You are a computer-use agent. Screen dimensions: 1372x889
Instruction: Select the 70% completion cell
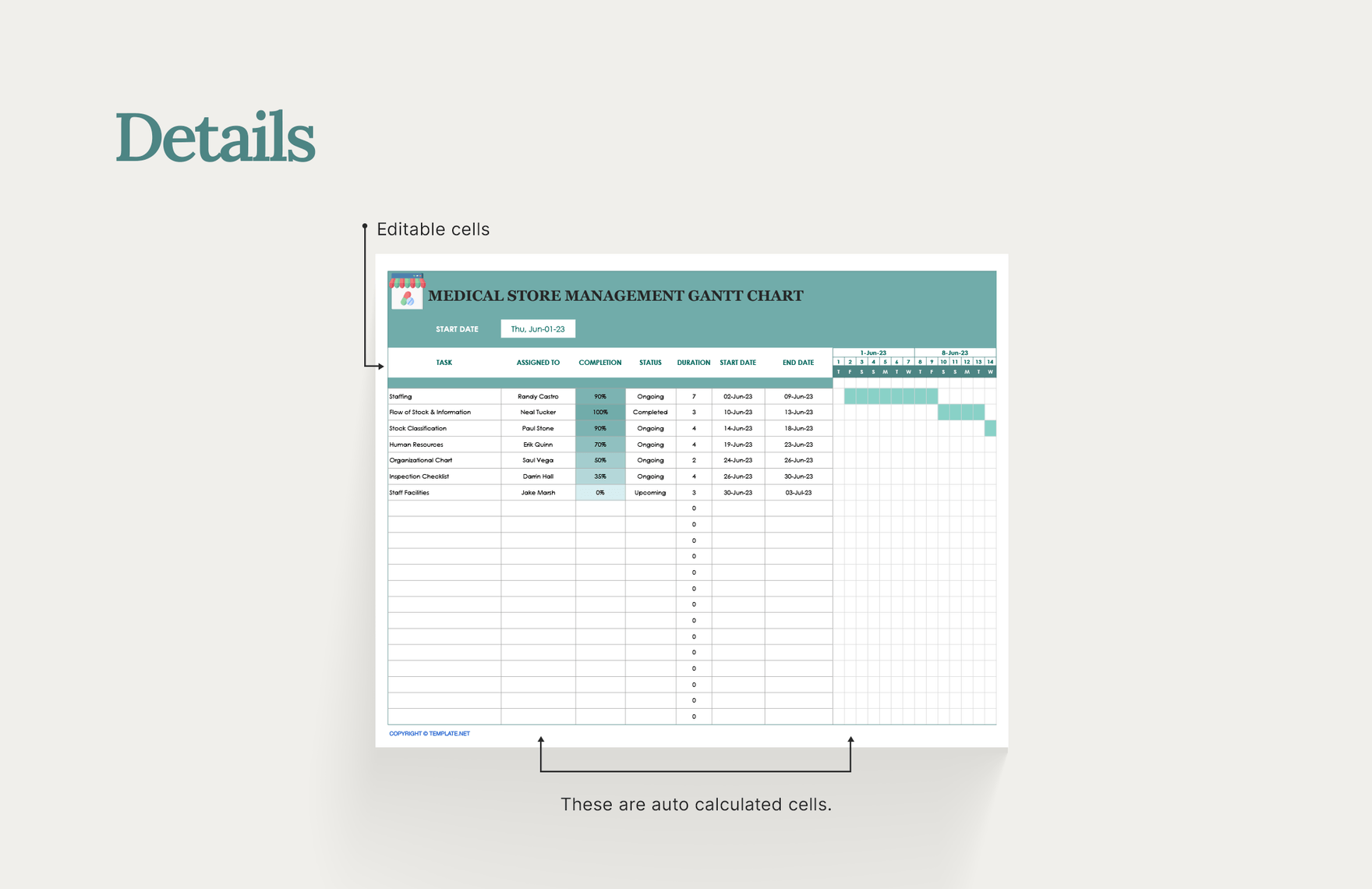click(600, 444)
